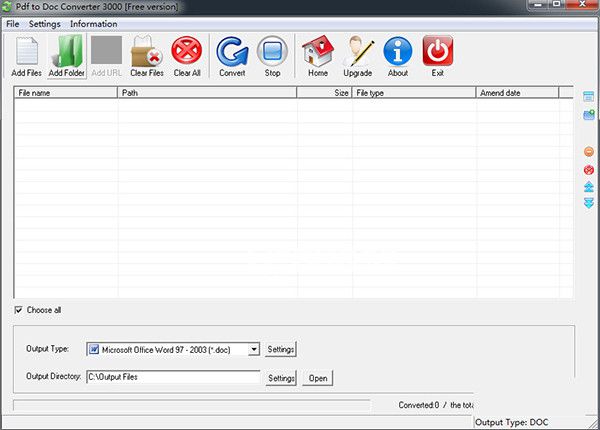The height and width of the screenshot is (430, 600).
Task: Sort by File type column header
Action: click(414, 93)
